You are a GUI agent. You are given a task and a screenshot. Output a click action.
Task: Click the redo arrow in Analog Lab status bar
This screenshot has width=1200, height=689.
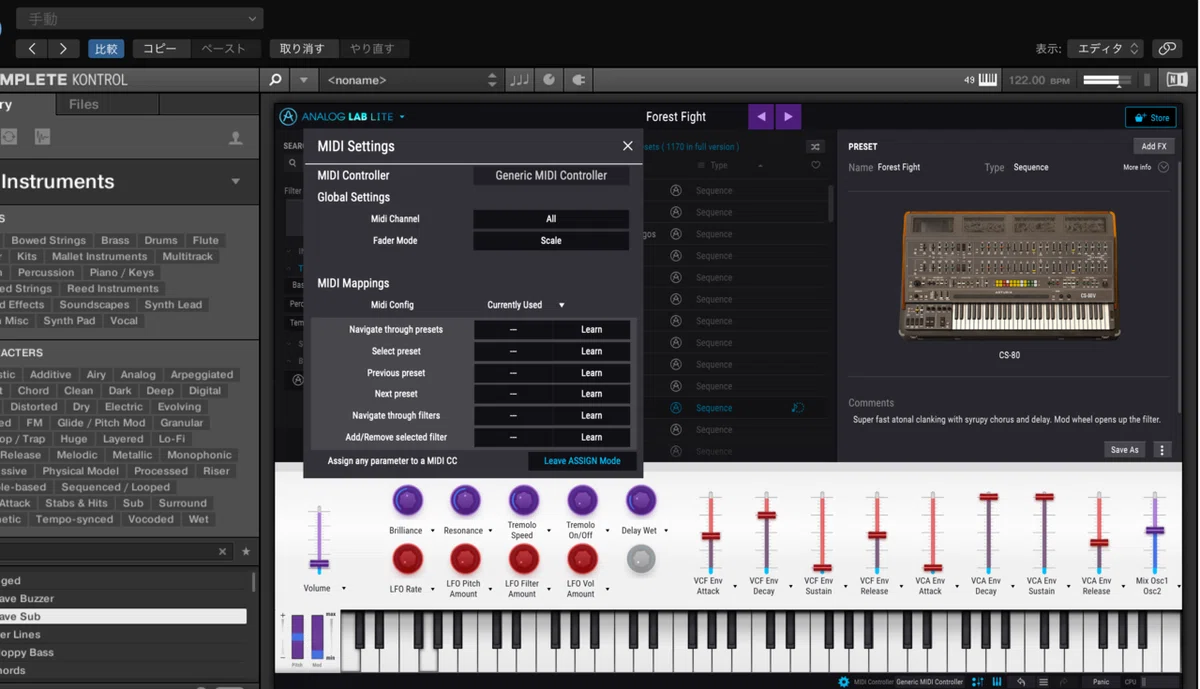pyautogui.click(x=1063, y=682)
